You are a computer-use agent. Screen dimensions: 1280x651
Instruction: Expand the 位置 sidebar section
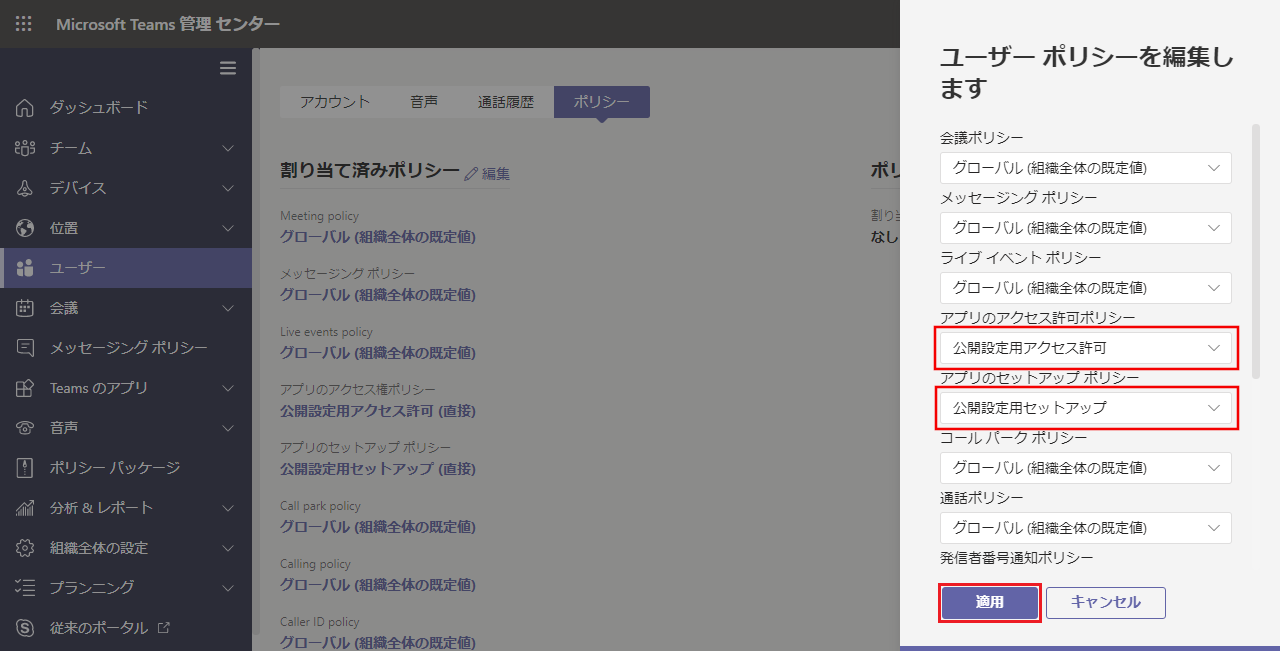coord(228,228)
